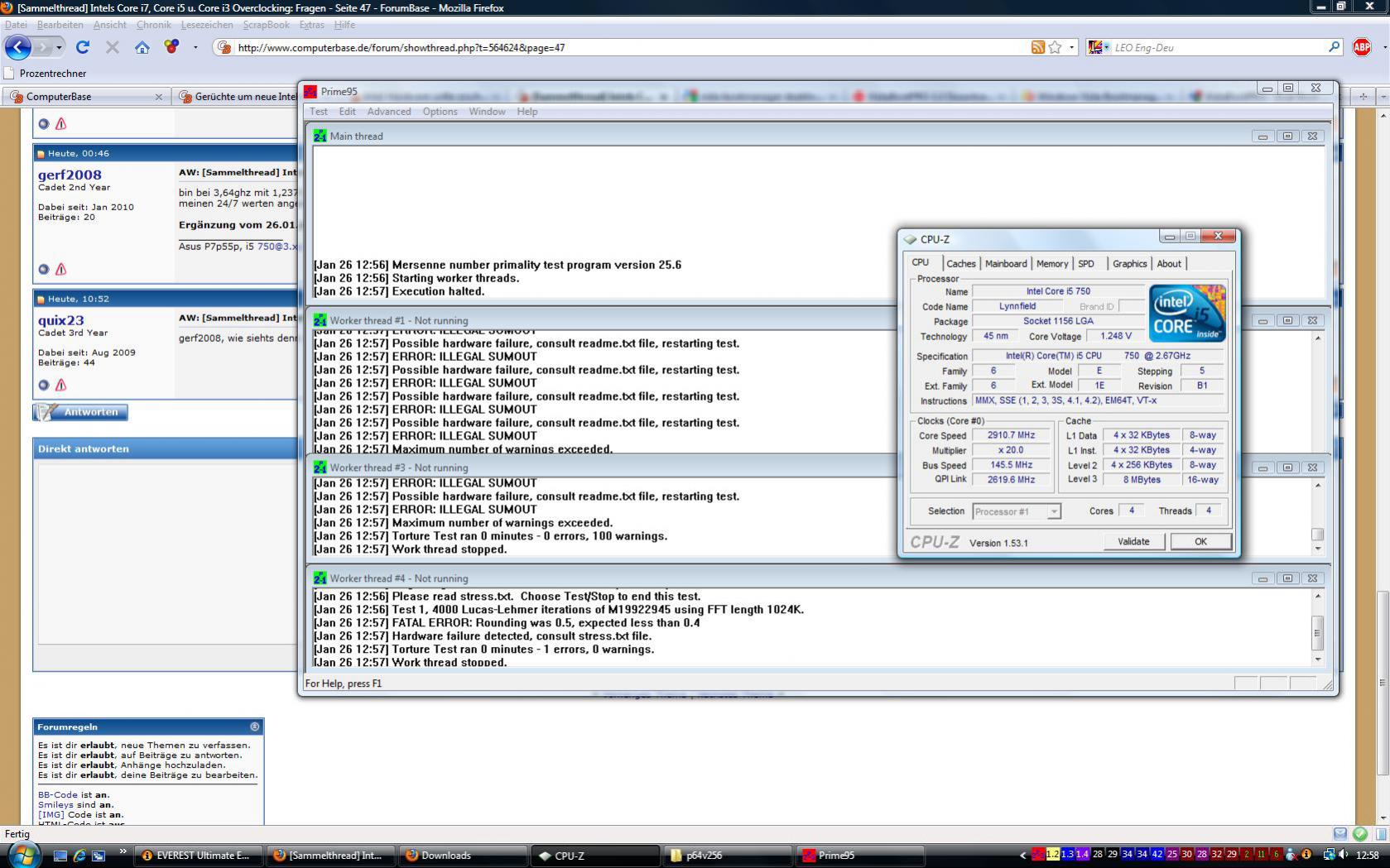This screenshot has height=868, width=1390.
Task: Collapse the Forumregeln box
Action: tap(254, 727)
